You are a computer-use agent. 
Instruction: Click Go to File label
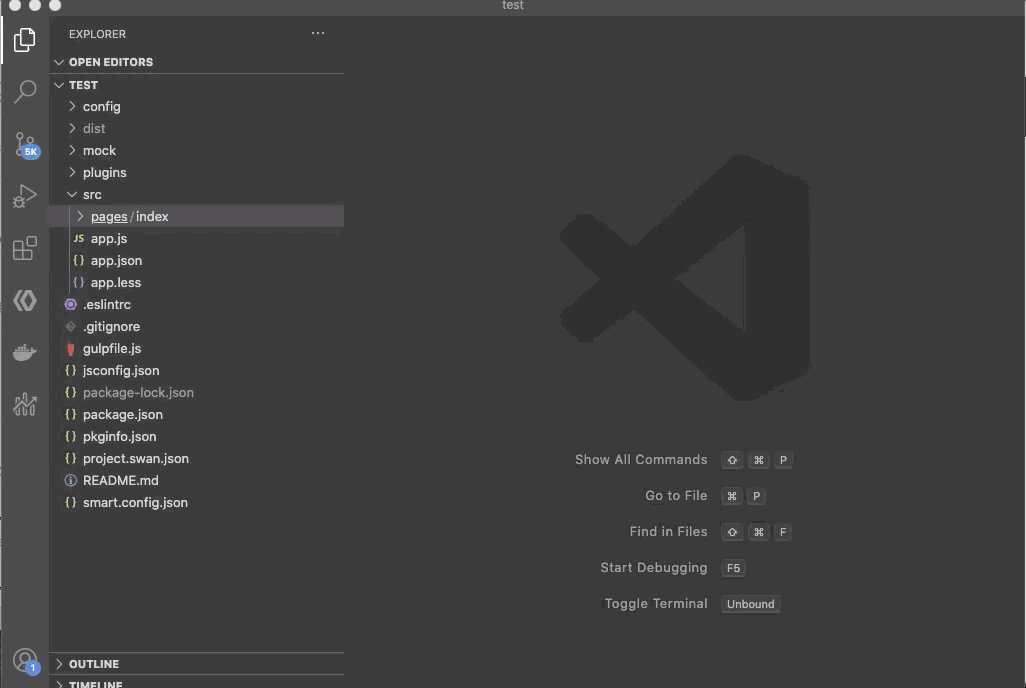point(676,496)
